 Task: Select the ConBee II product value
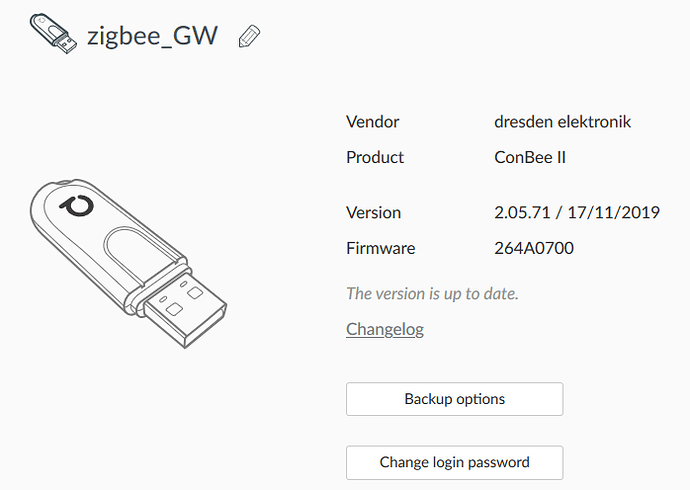tap(530, 157)
